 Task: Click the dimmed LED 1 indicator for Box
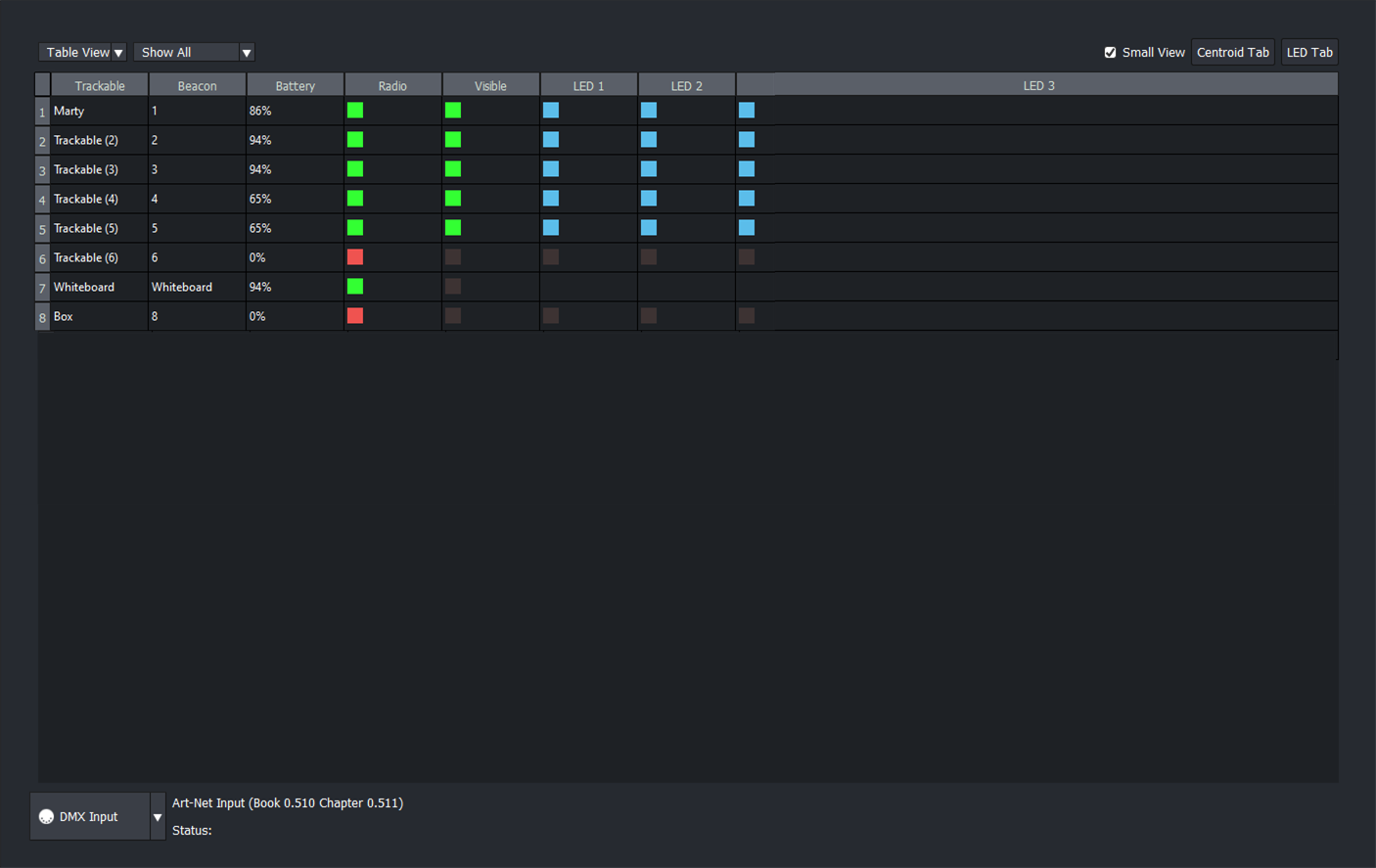tap(550, 315)
